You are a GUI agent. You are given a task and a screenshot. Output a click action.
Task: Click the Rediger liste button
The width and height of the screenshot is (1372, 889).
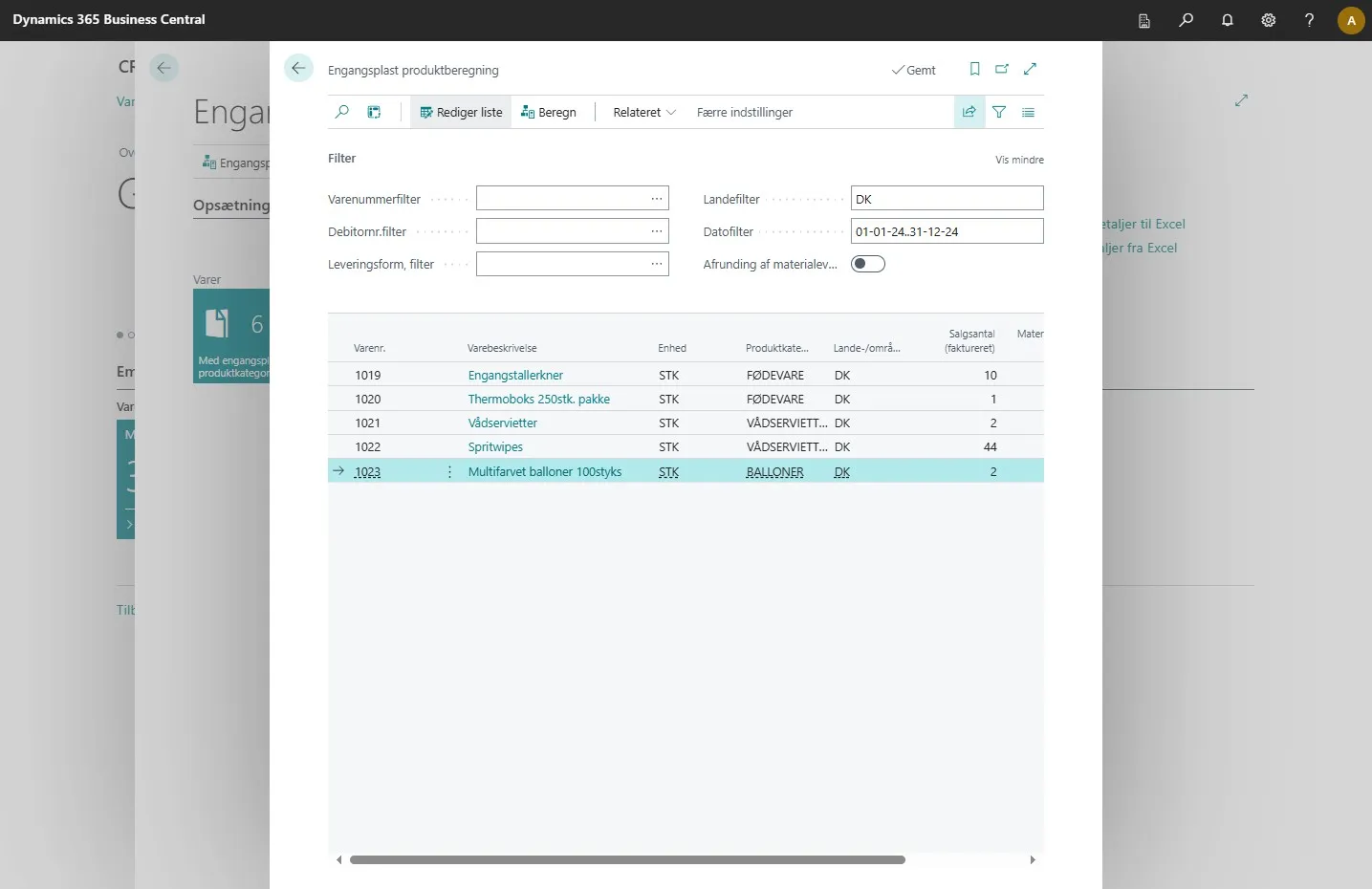click(461, 112)
